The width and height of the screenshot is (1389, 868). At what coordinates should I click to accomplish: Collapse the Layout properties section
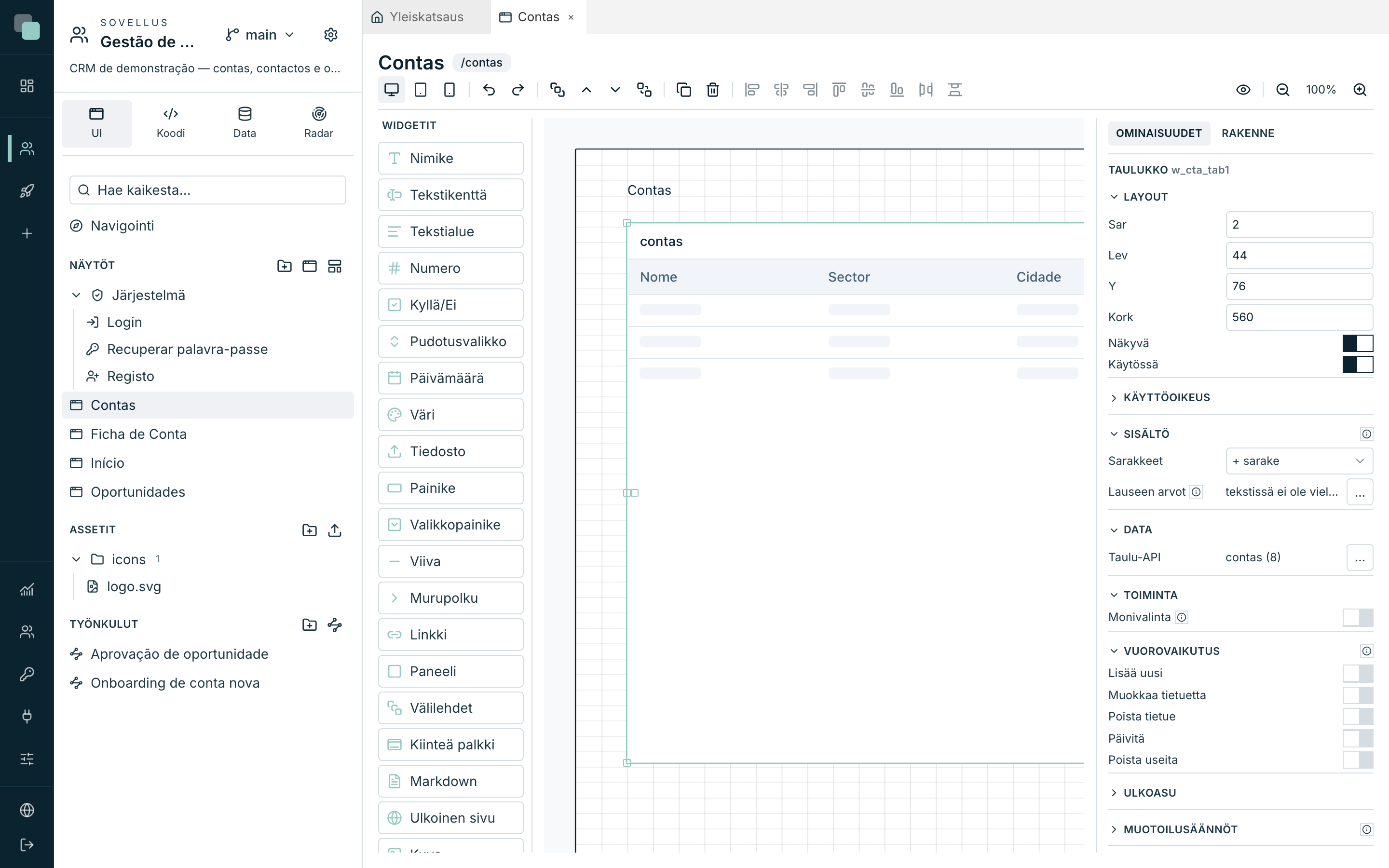pos(1114,197)
